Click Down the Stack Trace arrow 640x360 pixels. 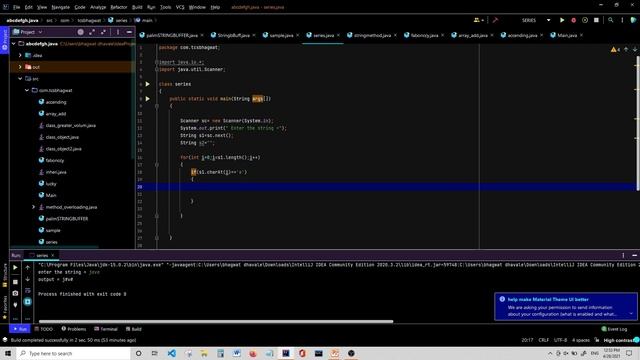tap(27, 279)
